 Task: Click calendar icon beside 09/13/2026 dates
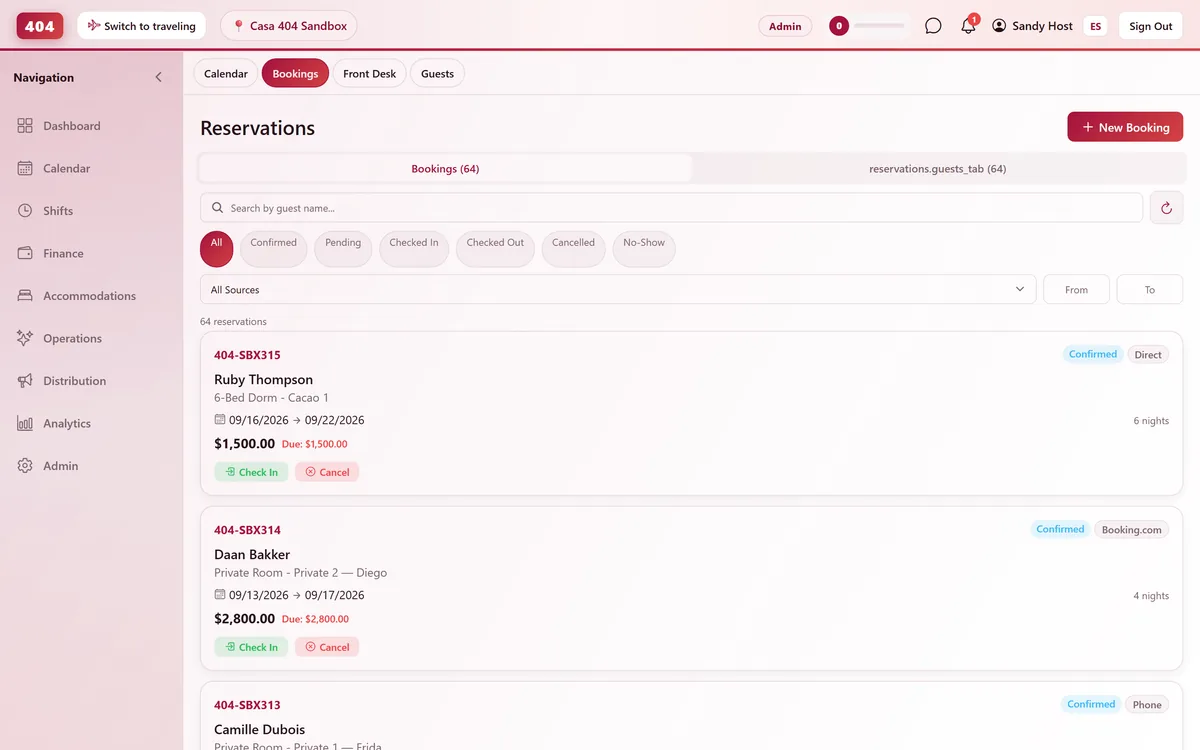tap(220, 595)
